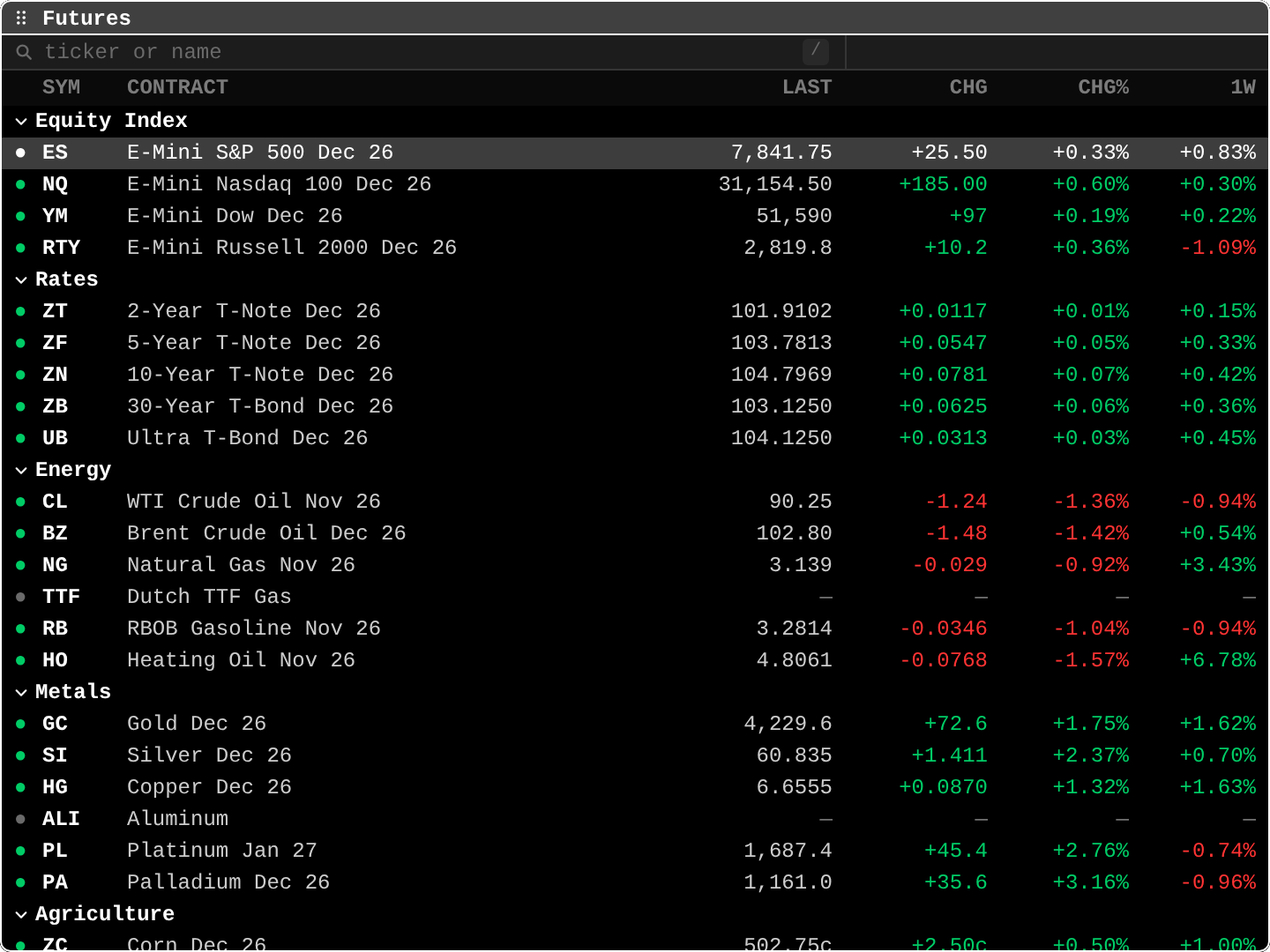
Task: Sort by the LAST column header
Action: click(x=807, y=87)
